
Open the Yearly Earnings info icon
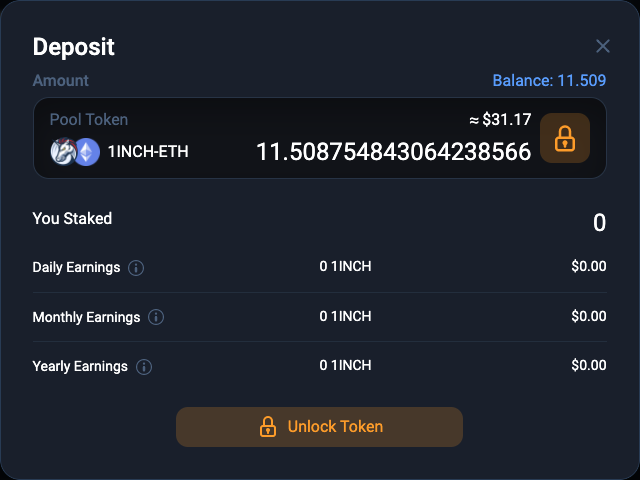coord(144,367)
